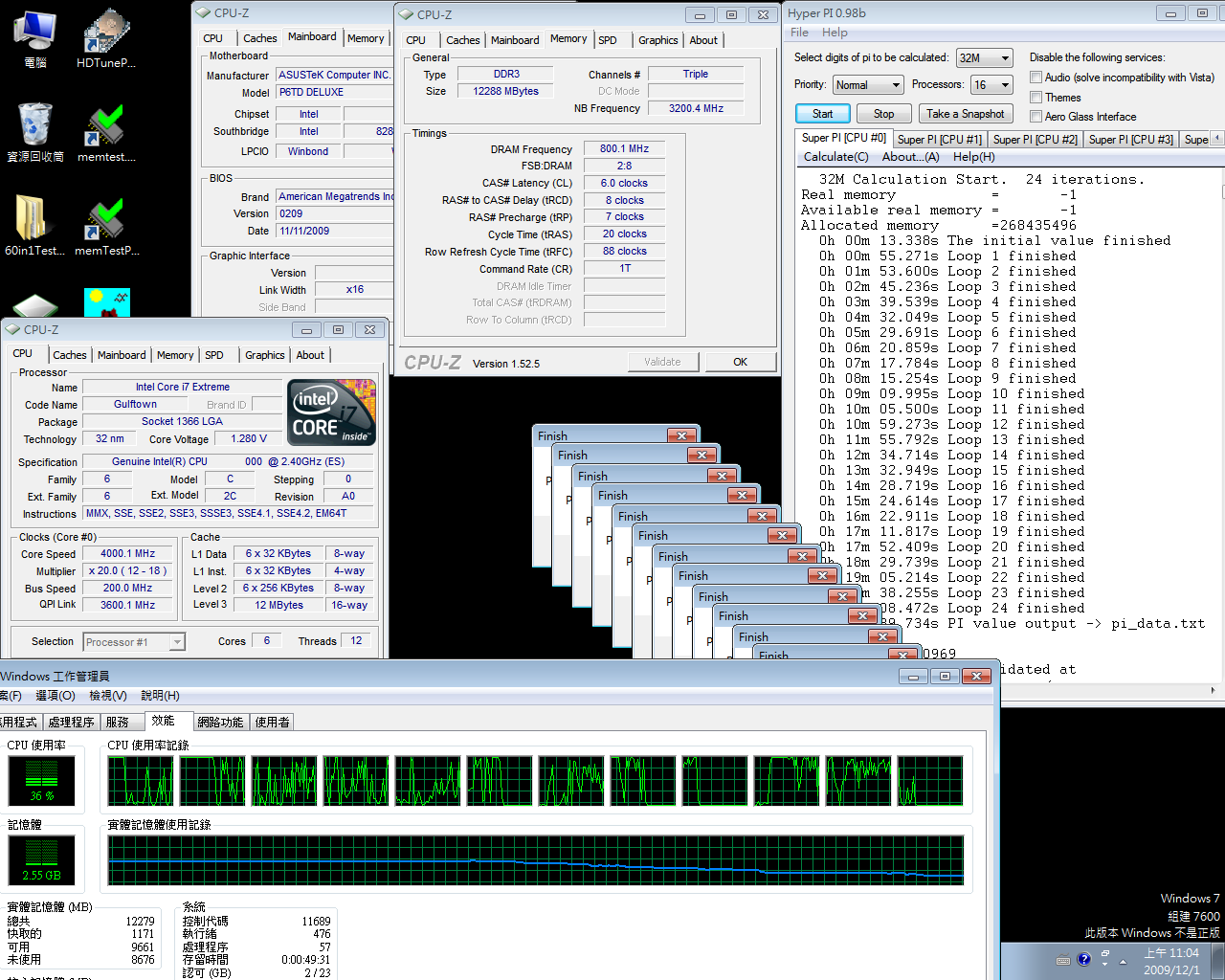1225x980 pixels.
Task: Show hidden tray icons with the up arrow
Action: (1123, 960)
